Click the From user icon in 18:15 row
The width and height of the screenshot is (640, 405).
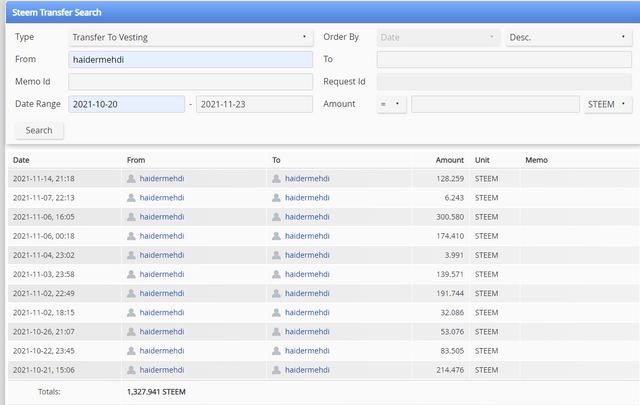tap(131, 312)
